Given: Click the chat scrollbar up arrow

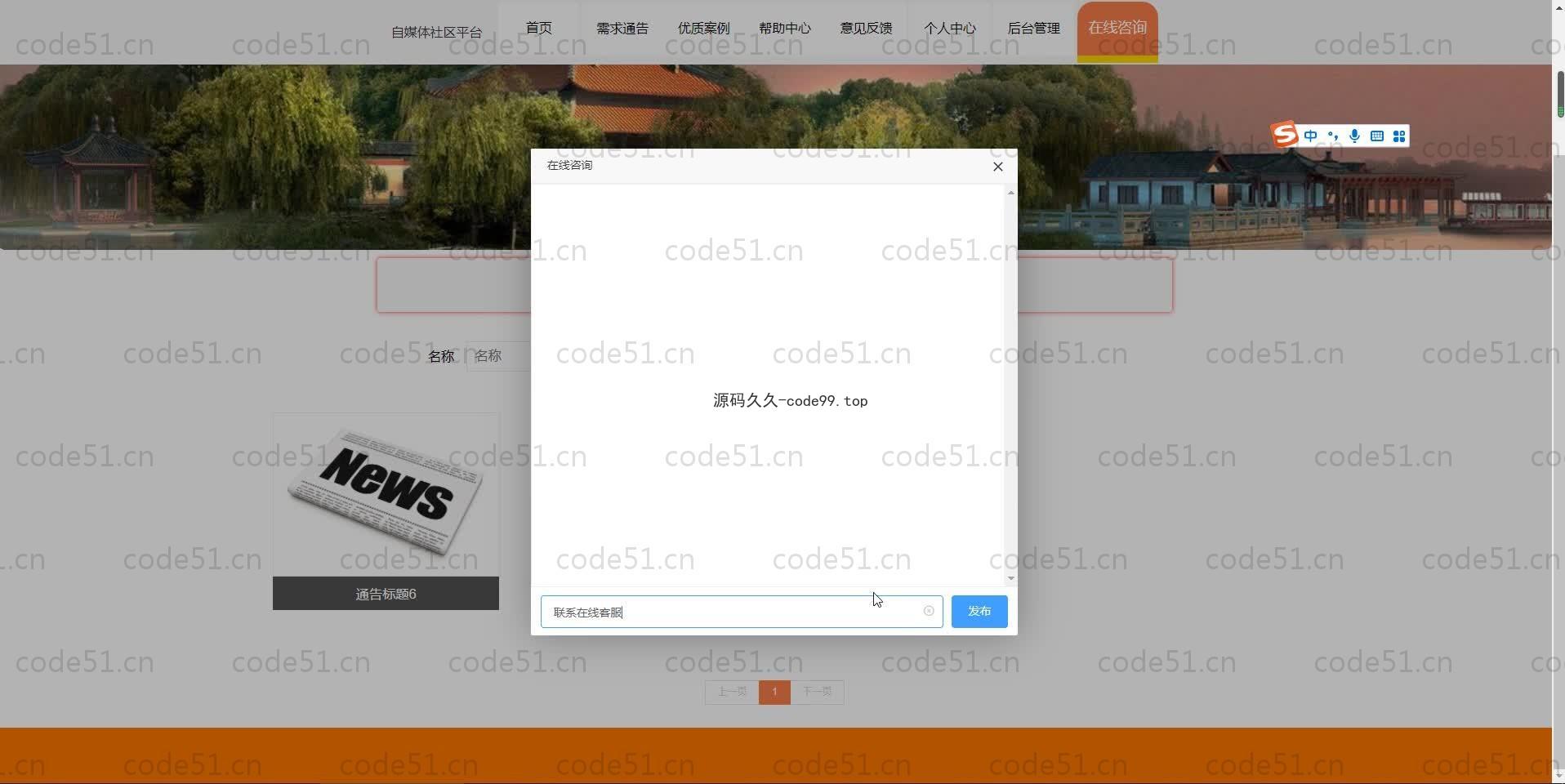Looking at the screenshot, I should [1011, 193].
